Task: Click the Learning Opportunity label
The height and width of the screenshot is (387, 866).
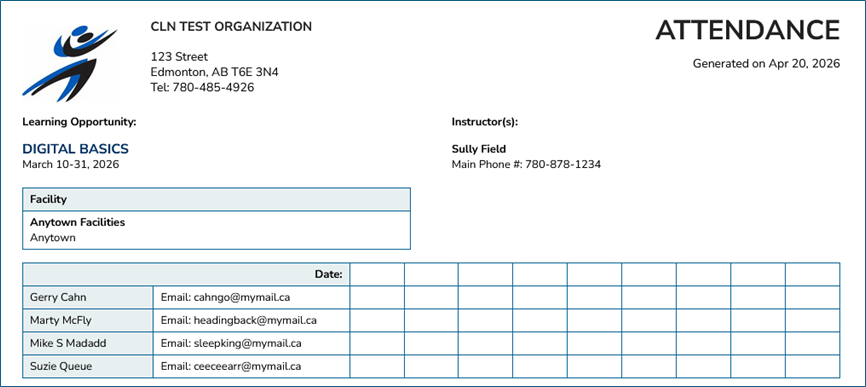Action: [79, 122]
